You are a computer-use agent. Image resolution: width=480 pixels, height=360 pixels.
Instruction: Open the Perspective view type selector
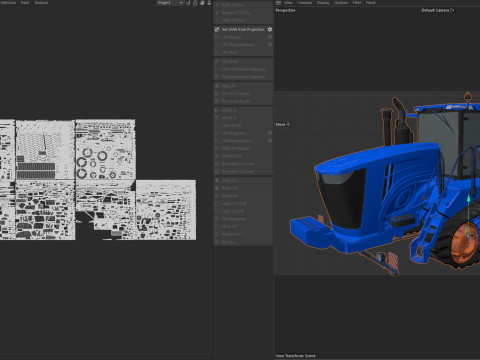pyautogui.click(x=285, y=10)
